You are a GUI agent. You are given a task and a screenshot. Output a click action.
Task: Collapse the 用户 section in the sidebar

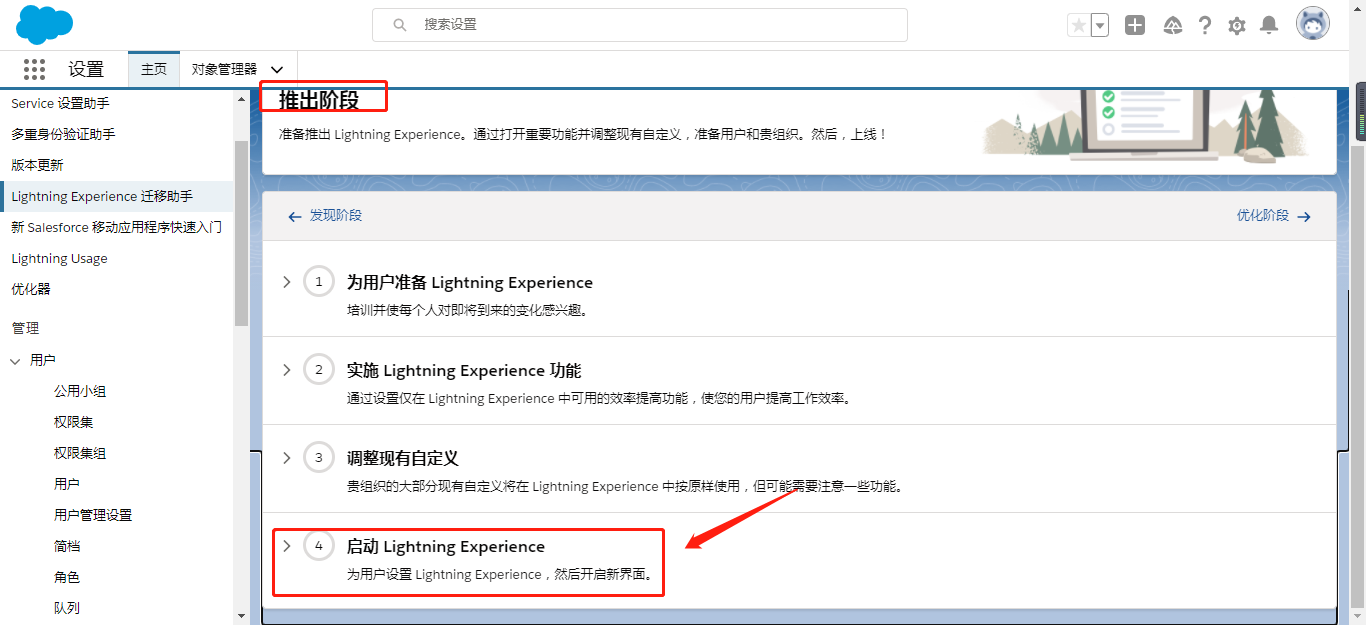tap(14, 359)
